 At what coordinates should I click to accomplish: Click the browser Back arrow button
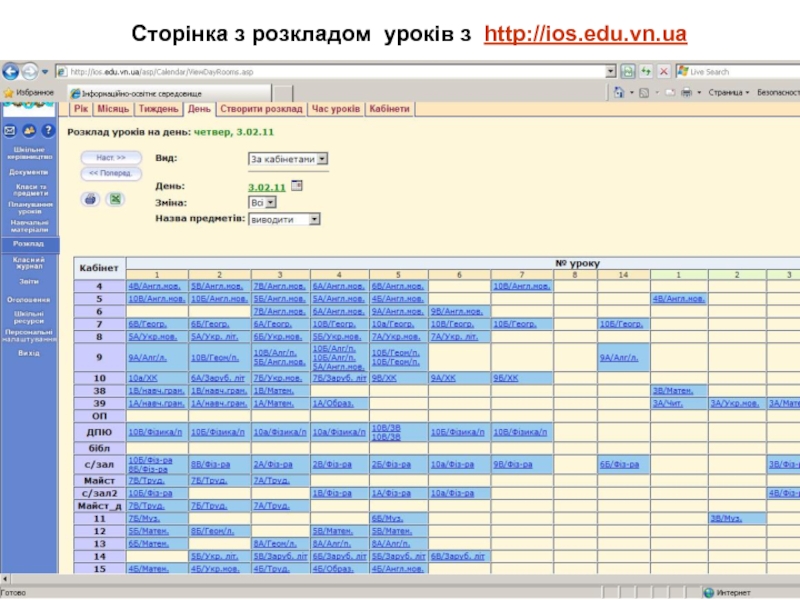(11, 72)
